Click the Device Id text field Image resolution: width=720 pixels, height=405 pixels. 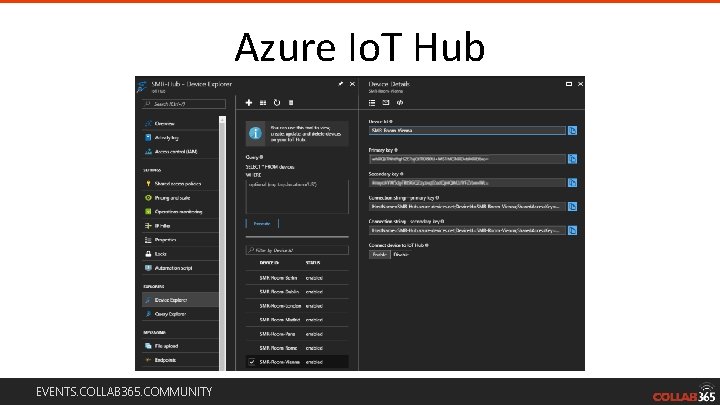pos(467,130)
